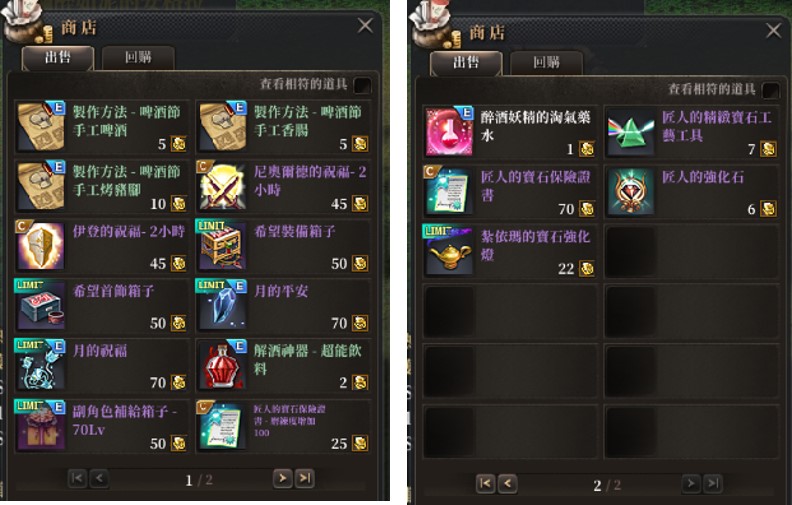Click the 尼奧爾德的祝福 crossed swords icon
Image resolution: width=792 pixels, height=505 pixels.
pos(222,185)
